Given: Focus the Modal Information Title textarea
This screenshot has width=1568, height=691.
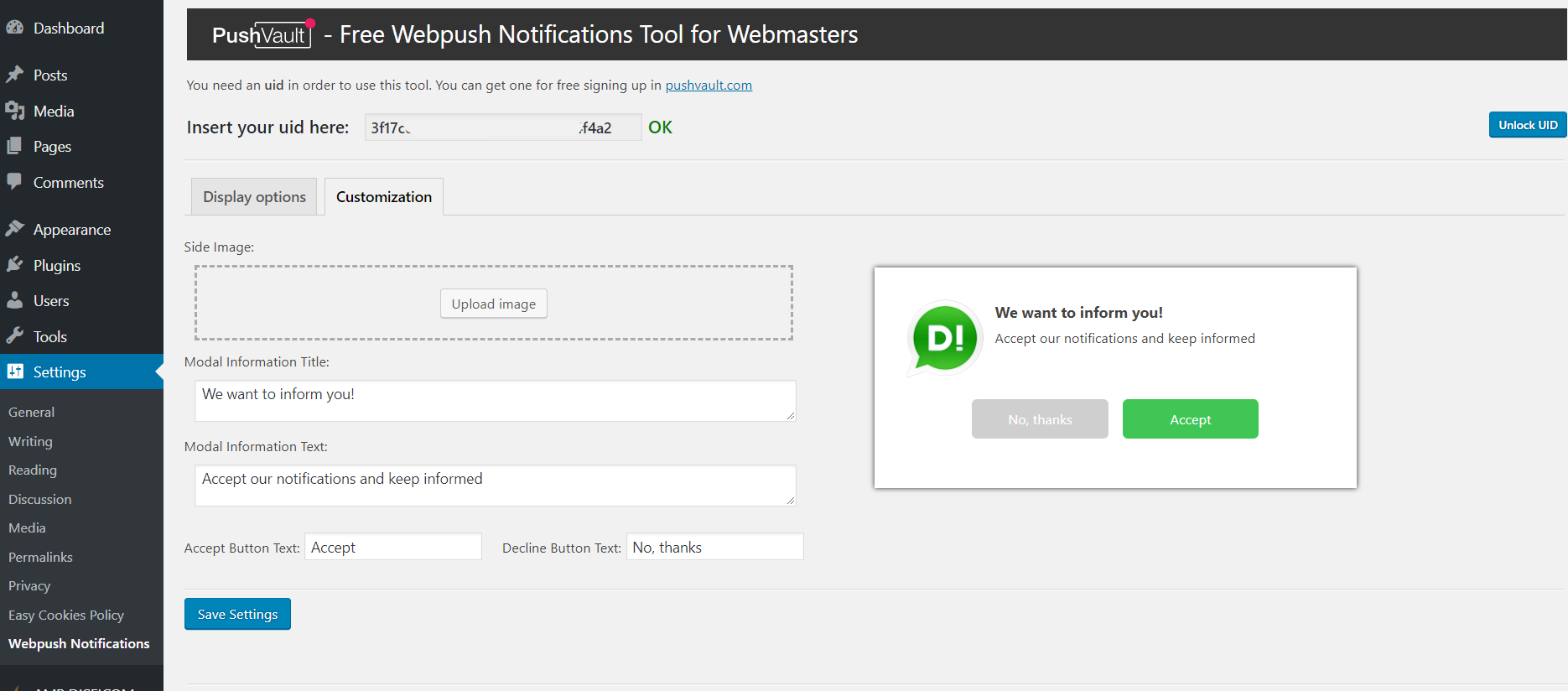Looking at the screenshot, I should coord(495,400).
